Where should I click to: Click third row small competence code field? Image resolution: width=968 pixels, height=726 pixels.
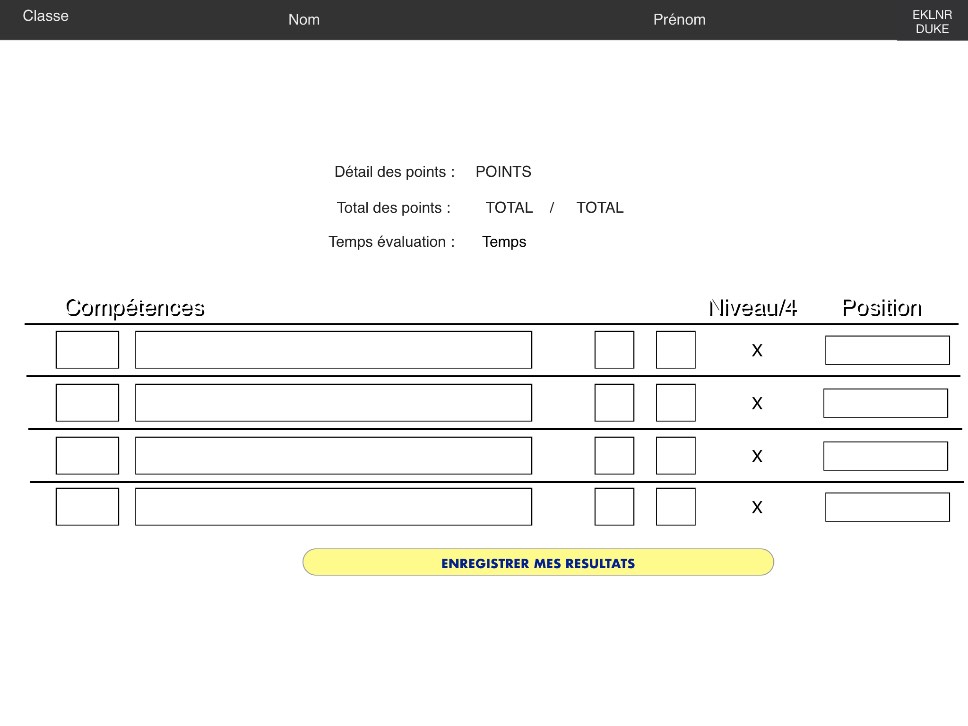point(87,456)
